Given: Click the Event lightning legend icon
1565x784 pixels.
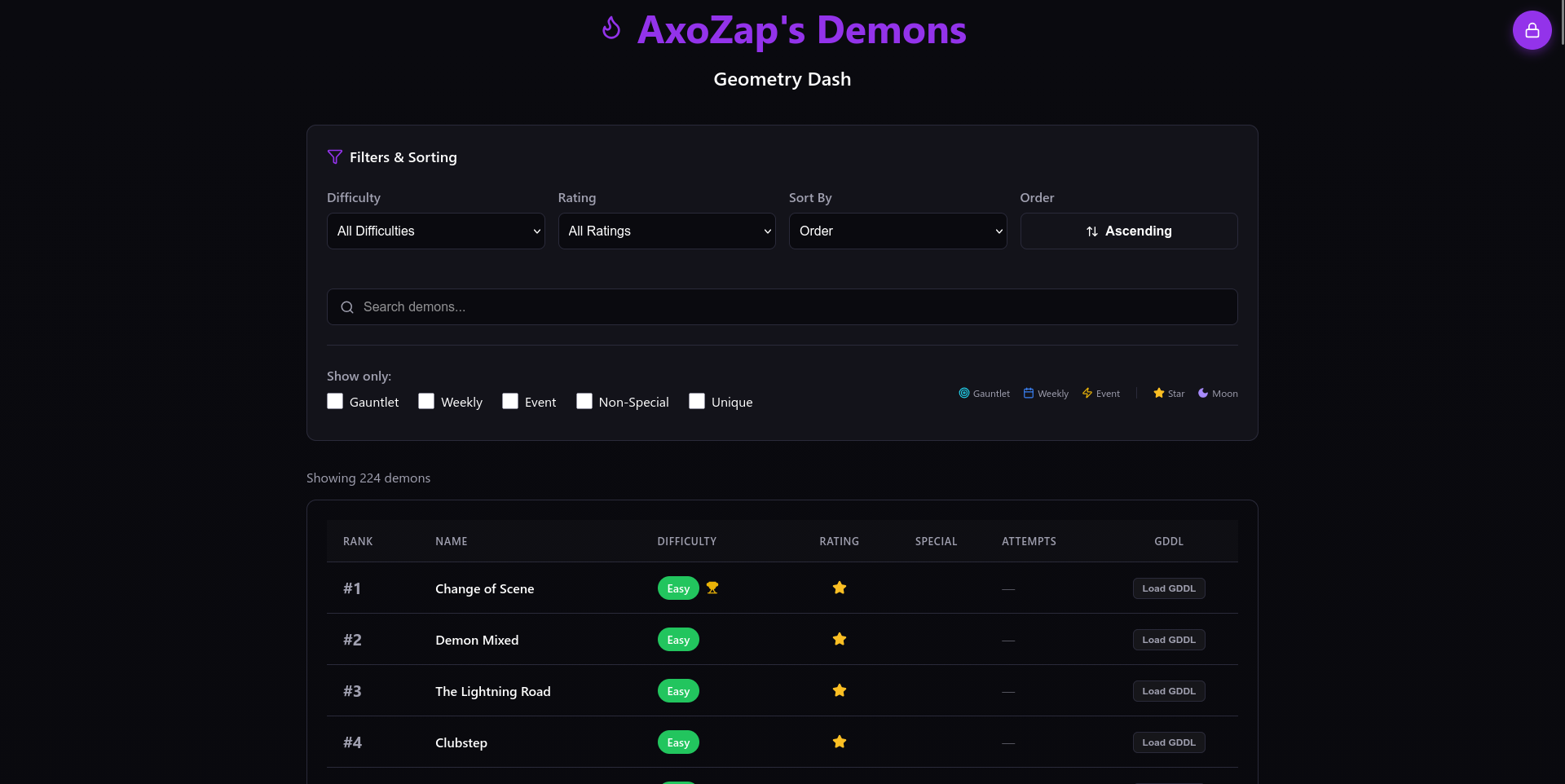Looking at the screenshot, I should tap(1087, 393).
